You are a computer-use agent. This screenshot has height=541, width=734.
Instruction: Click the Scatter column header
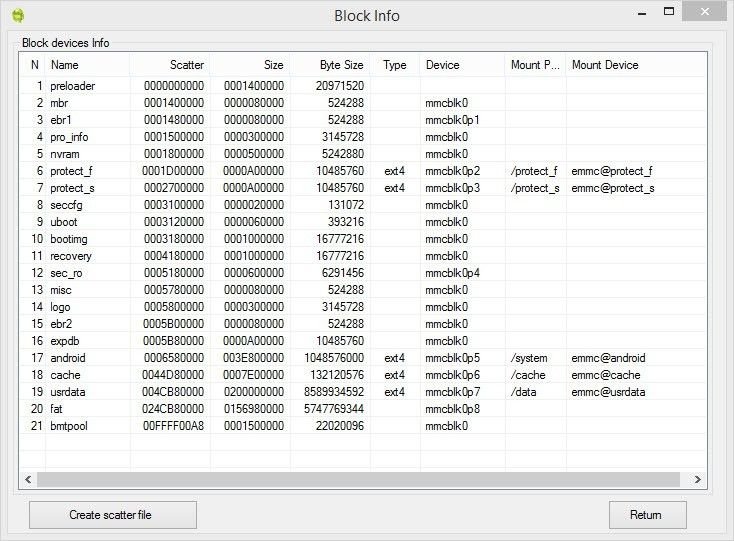(x=169, y=65)
